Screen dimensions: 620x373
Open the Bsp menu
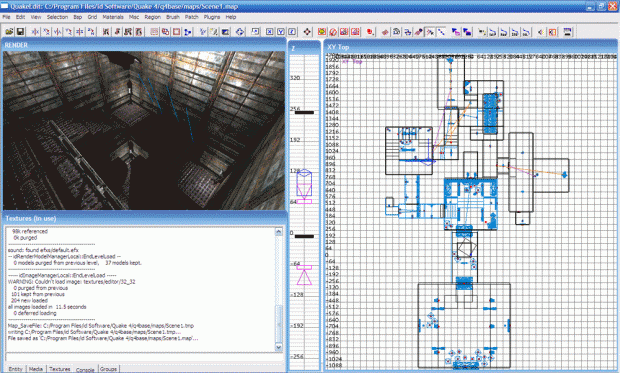(78, 17)
